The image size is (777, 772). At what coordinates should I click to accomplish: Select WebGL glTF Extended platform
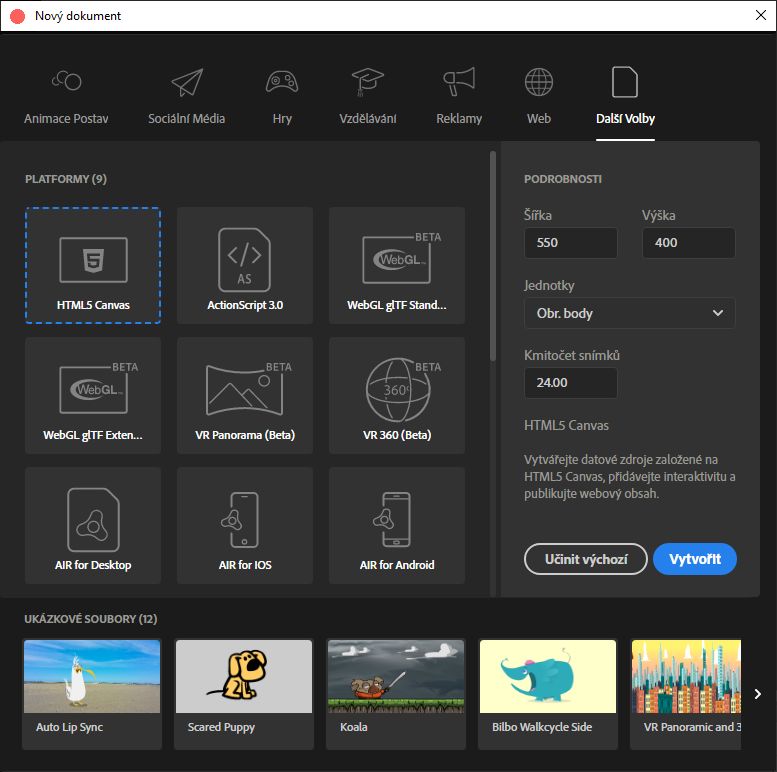tap(93, 395)
